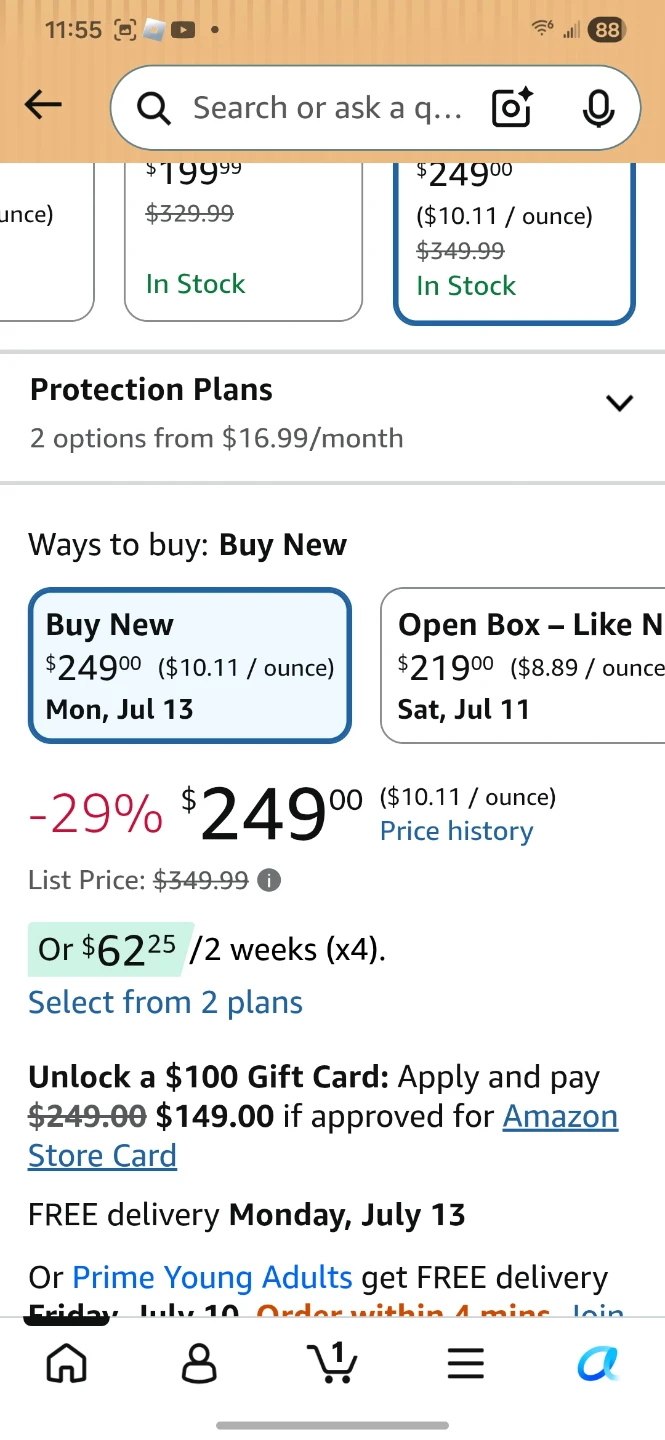
Task: Open the Rufus AI assistant icon
Action: click(598, 1362)
